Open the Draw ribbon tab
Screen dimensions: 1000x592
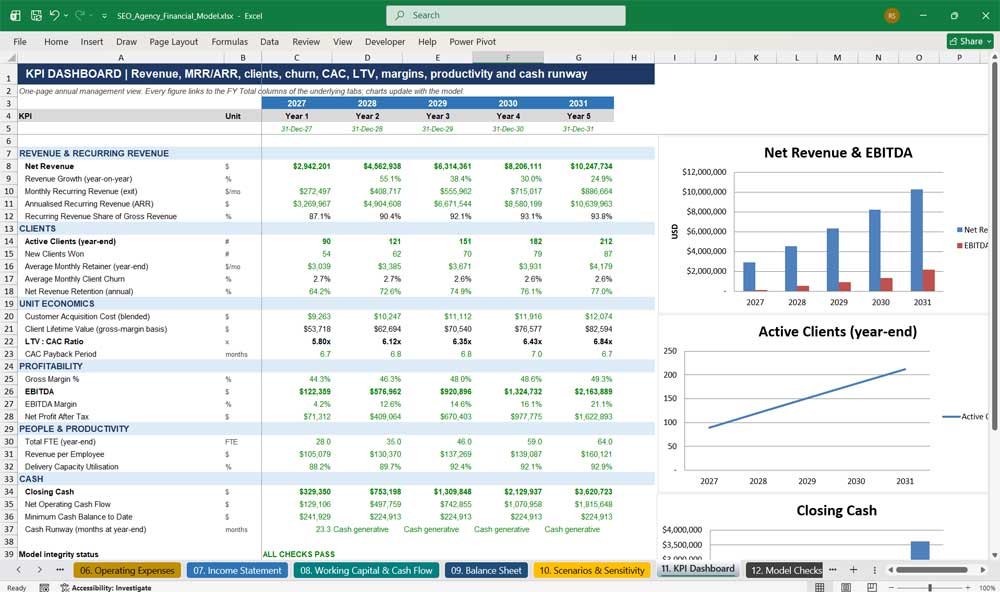126,41
